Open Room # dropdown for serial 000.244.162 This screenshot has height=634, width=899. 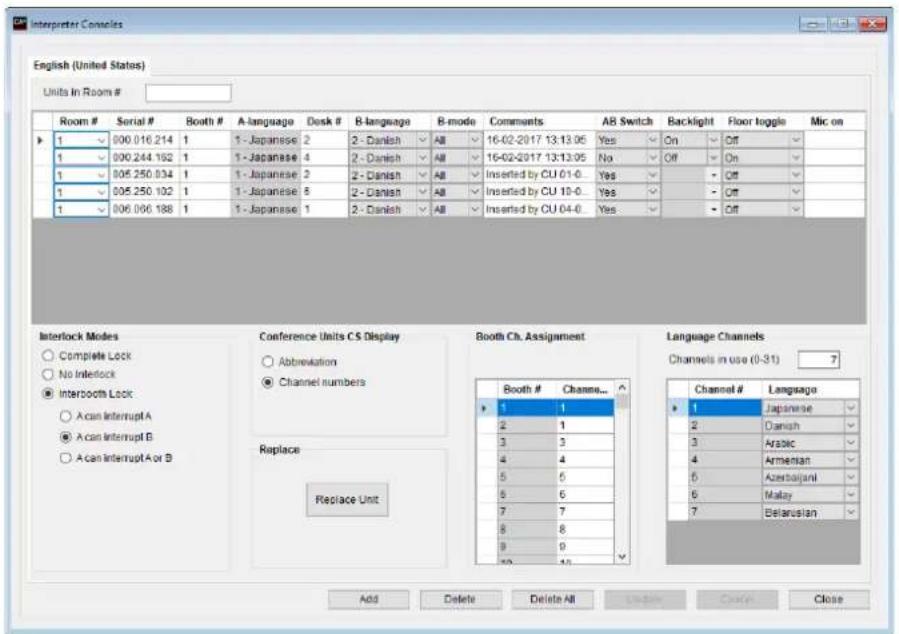pos(101,158)
